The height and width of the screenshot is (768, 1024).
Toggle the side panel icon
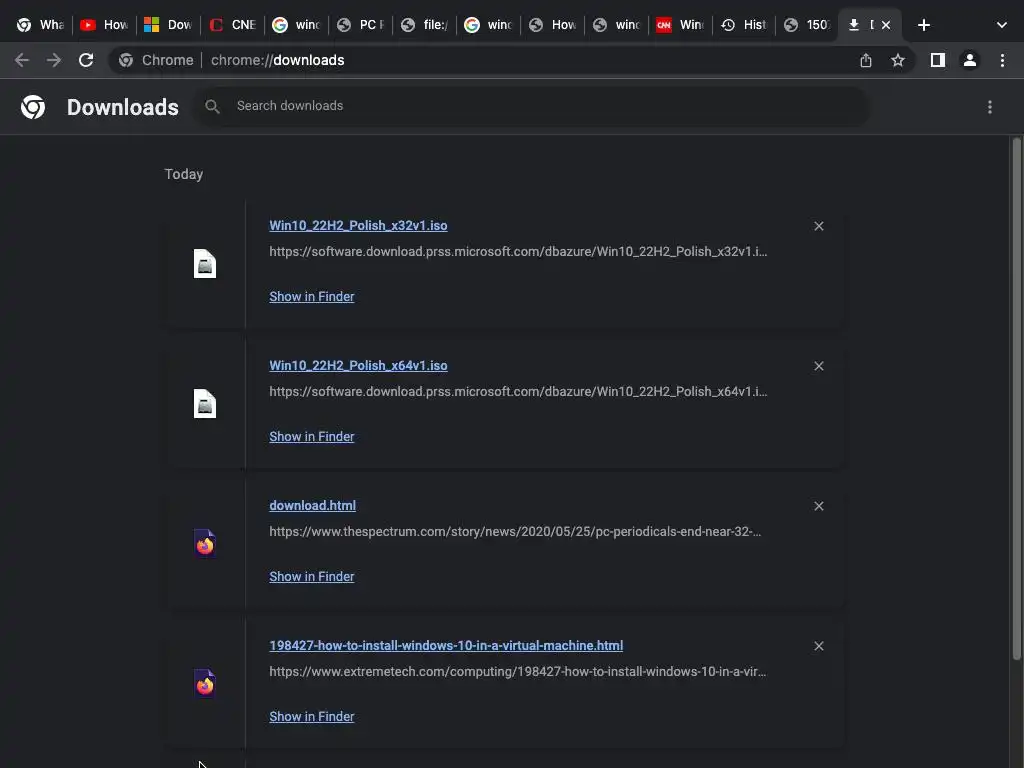938,60
